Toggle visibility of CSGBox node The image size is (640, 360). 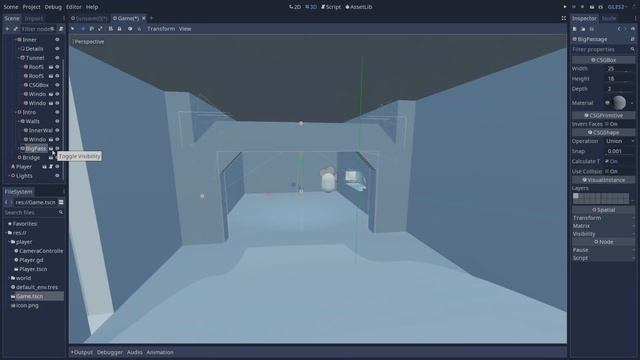point(57,85)
